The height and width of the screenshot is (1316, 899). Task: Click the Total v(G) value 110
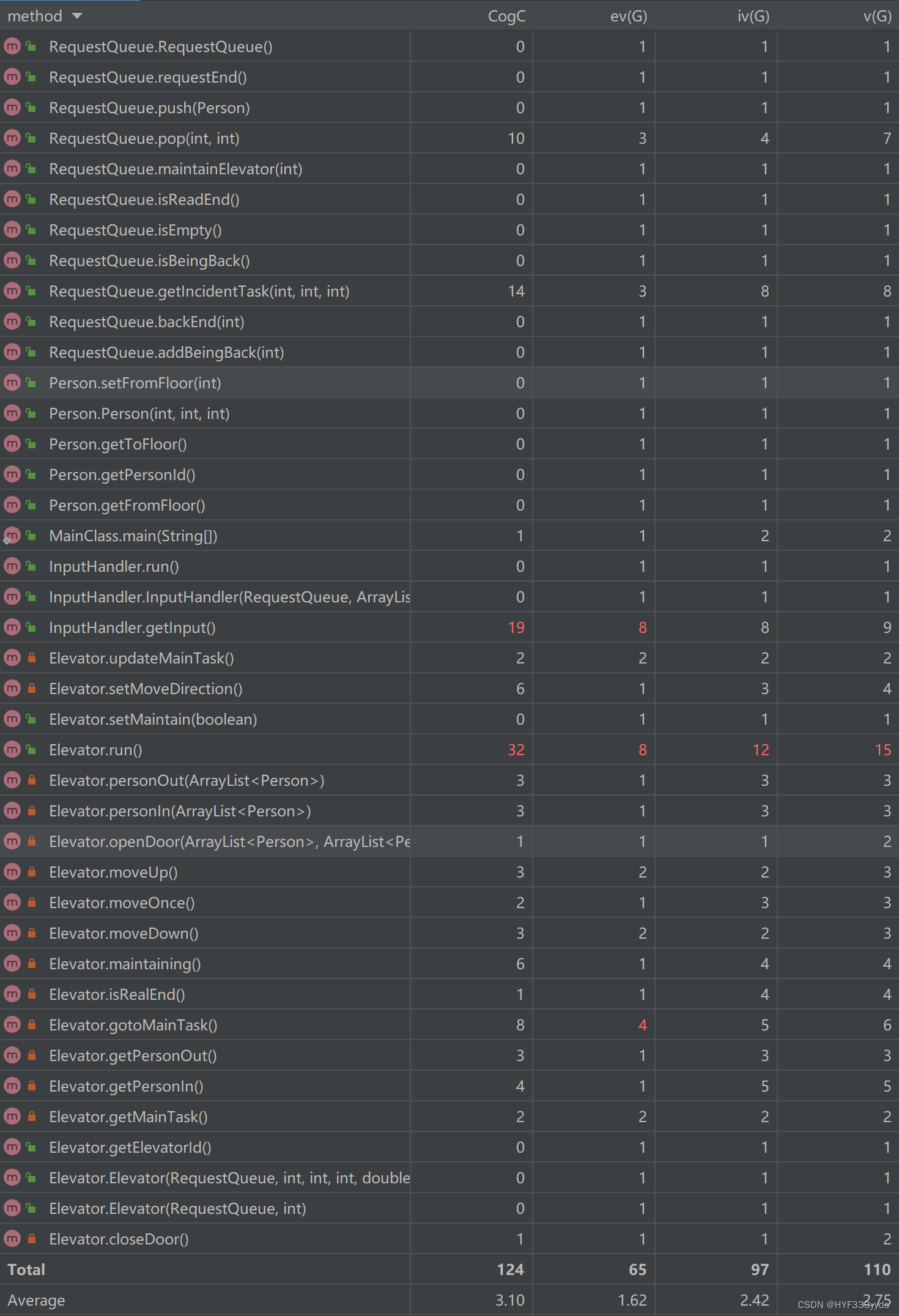[x=877, y=1270]
